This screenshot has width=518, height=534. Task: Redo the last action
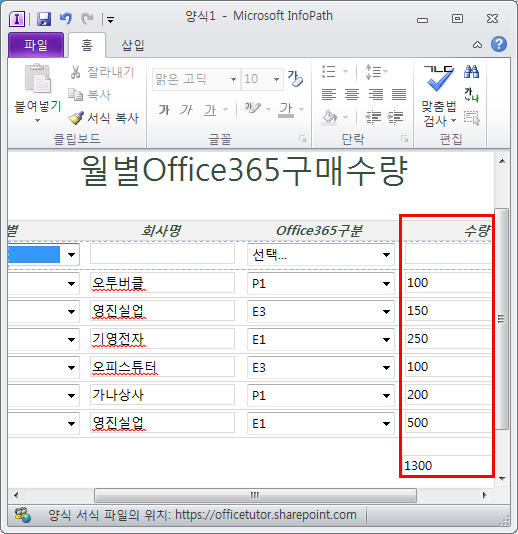click(87, 18)
